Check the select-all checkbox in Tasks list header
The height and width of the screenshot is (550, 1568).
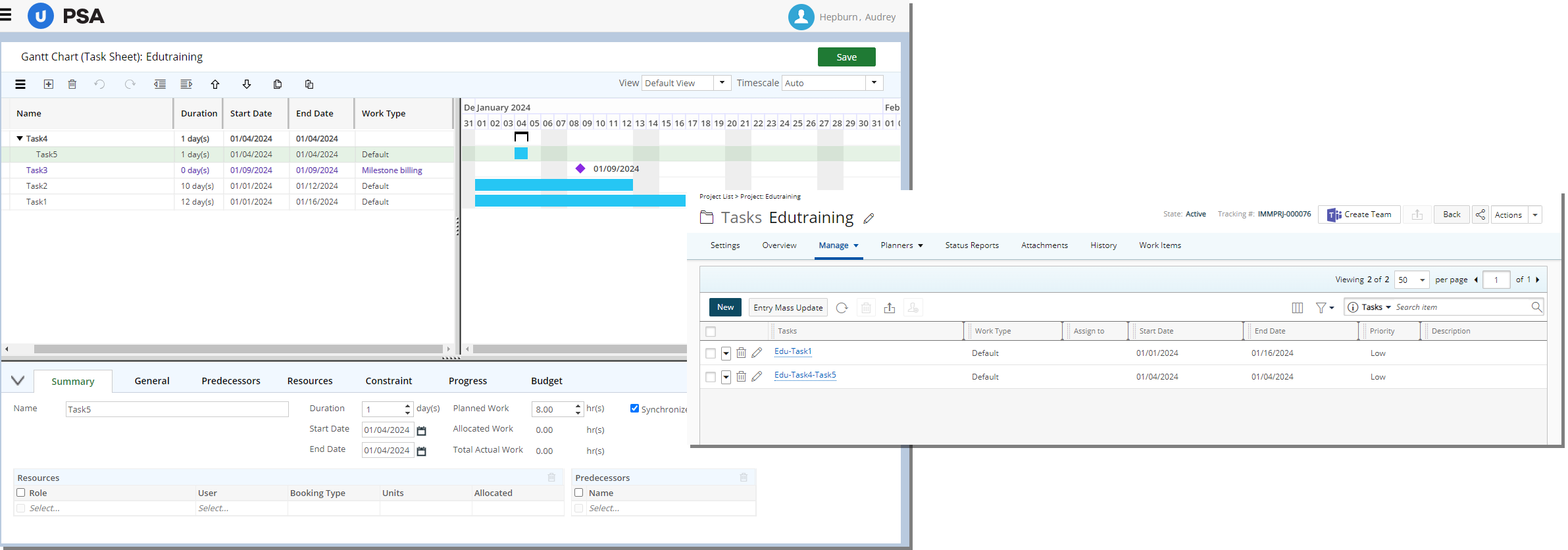pyautogui.click(x=711, y=332)
